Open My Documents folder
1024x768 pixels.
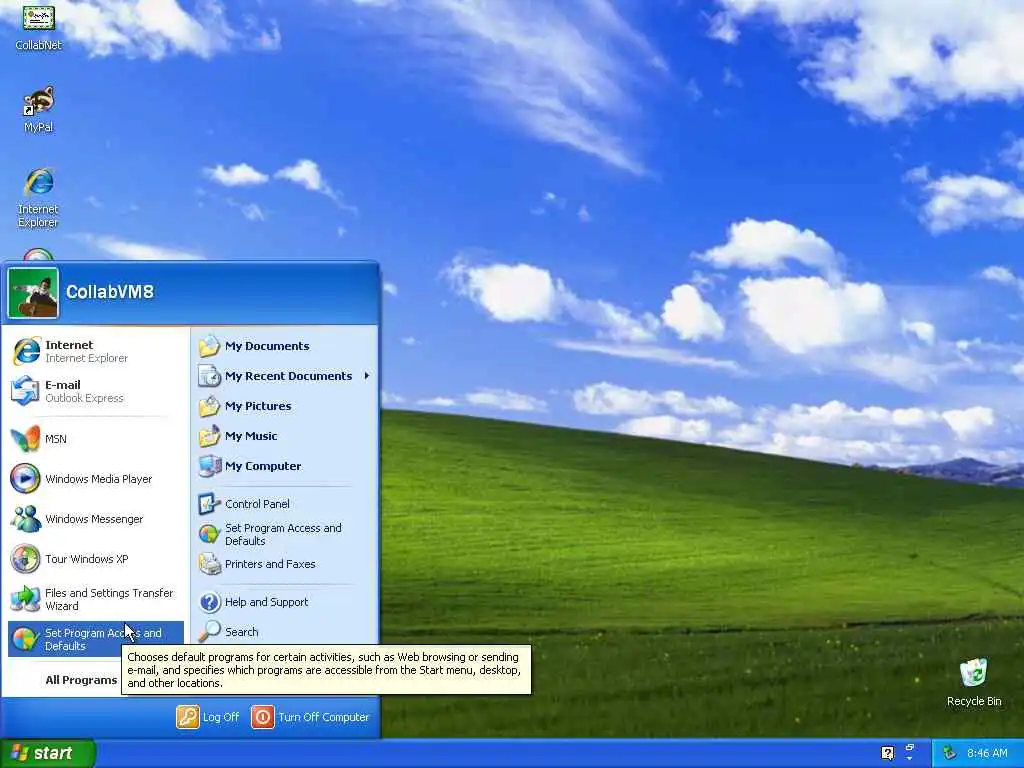point(284,346)
